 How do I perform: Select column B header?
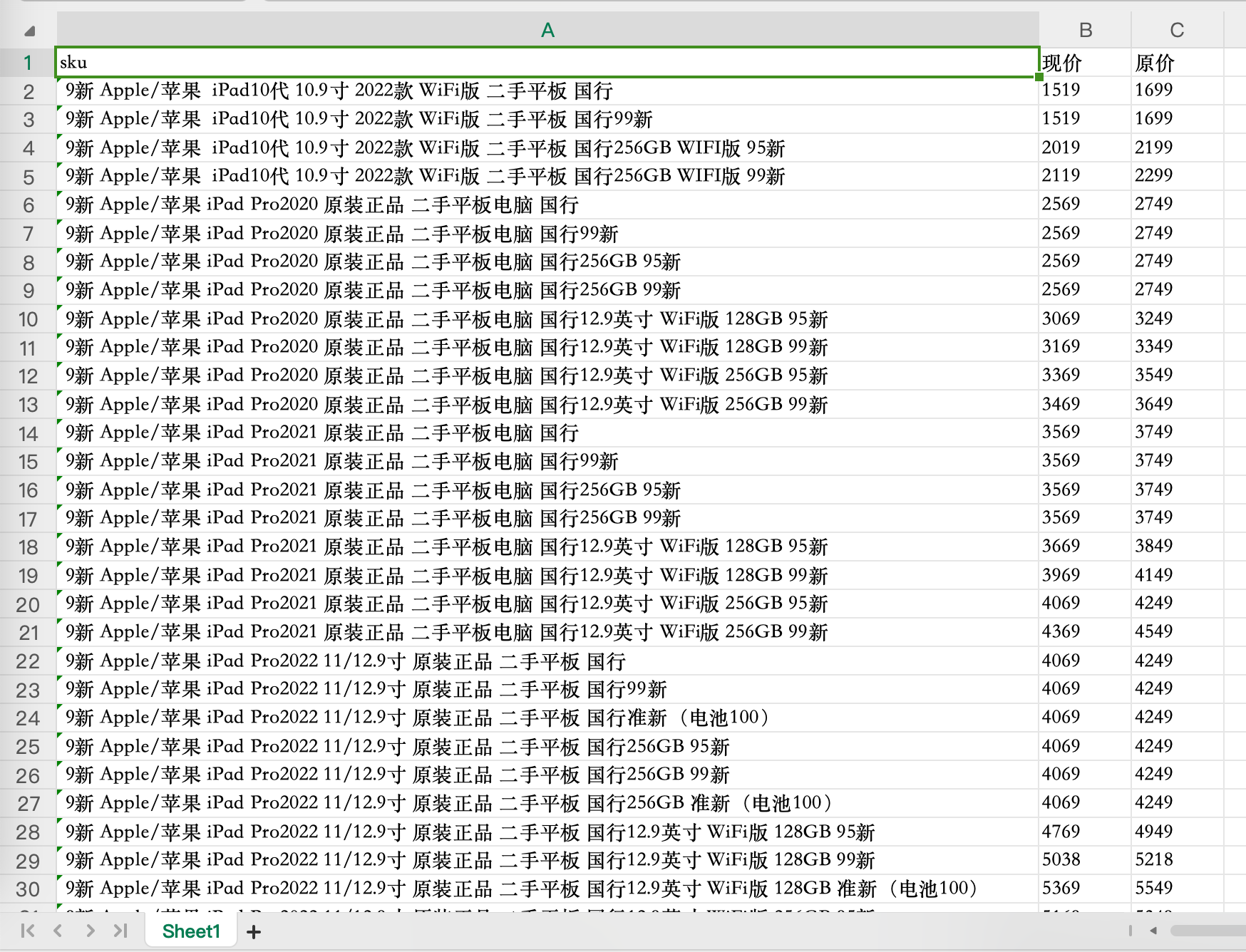[x=1085, y=30]
